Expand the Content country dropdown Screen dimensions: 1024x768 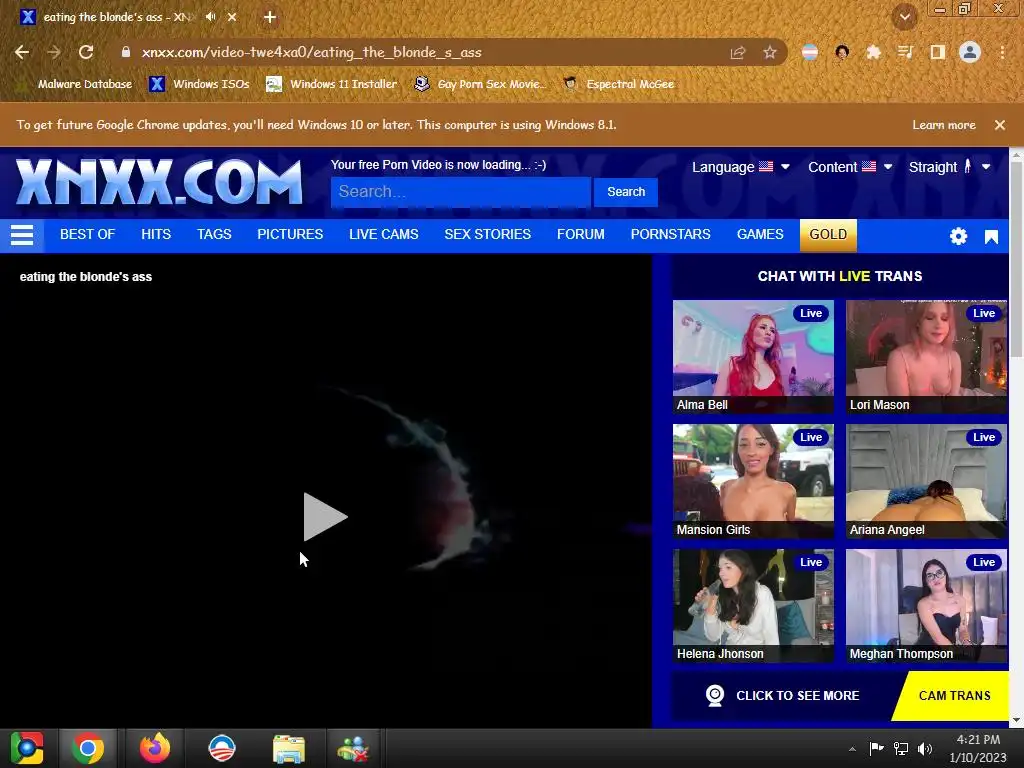[x=850, y=167]
